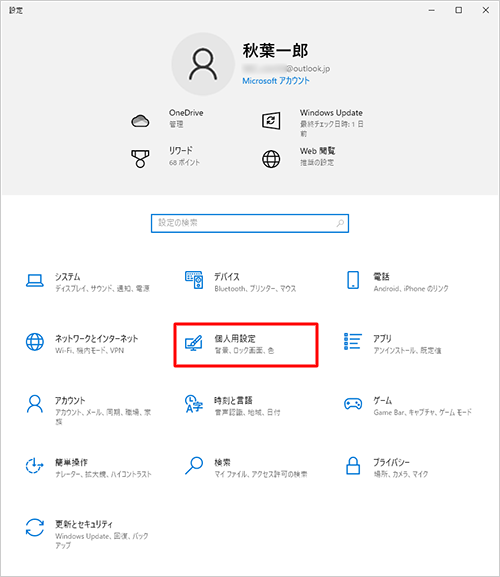Screen dimensions: 500x577
Task: Click the システム laptop icon
Action: [35, 281]
